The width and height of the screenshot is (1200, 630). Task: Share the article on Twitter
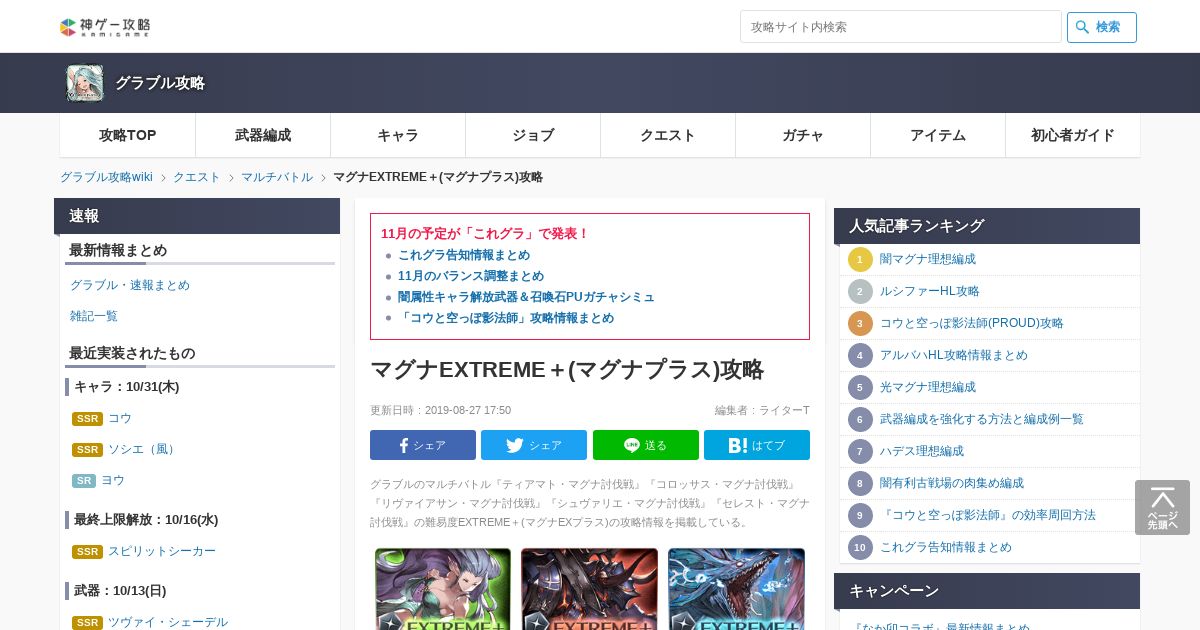point(534,445)
